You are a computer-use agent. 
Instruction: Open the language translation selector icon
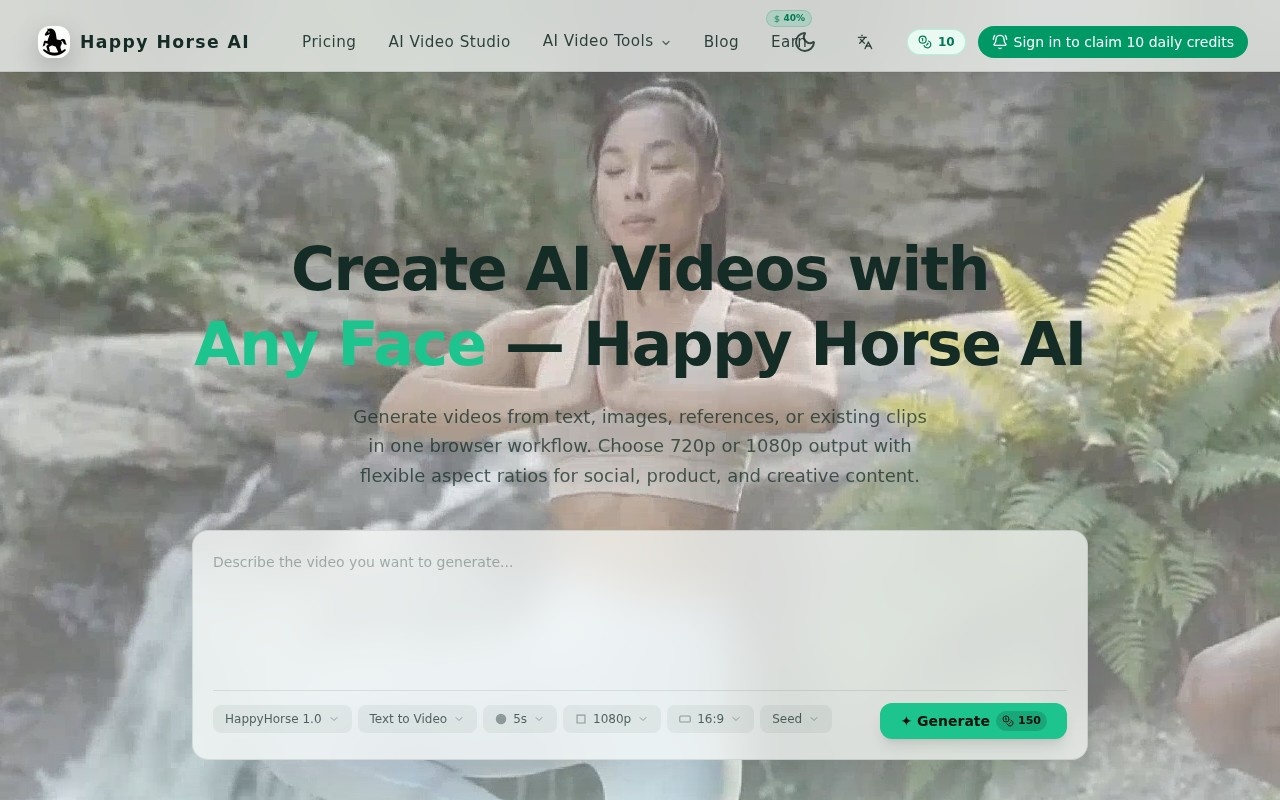pos(865,42)
